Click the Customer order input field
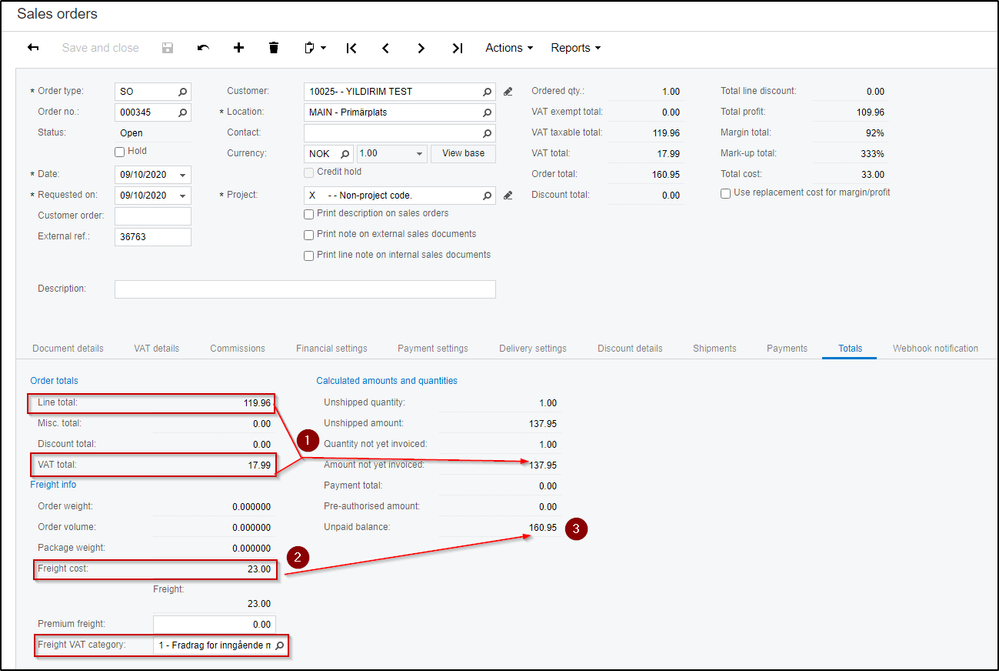The width and height of the screenshot is (999, 671). 153,216
